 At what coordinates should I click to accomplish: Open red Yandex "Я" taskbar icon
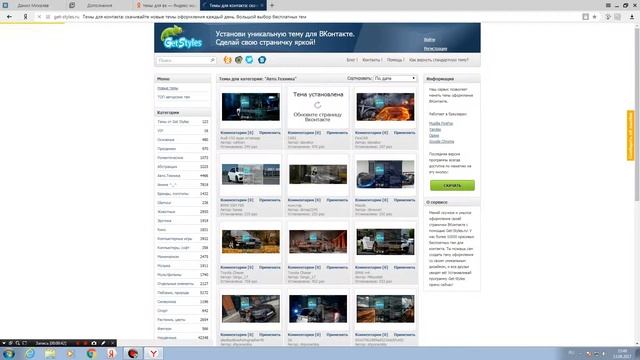click(111, 353)
